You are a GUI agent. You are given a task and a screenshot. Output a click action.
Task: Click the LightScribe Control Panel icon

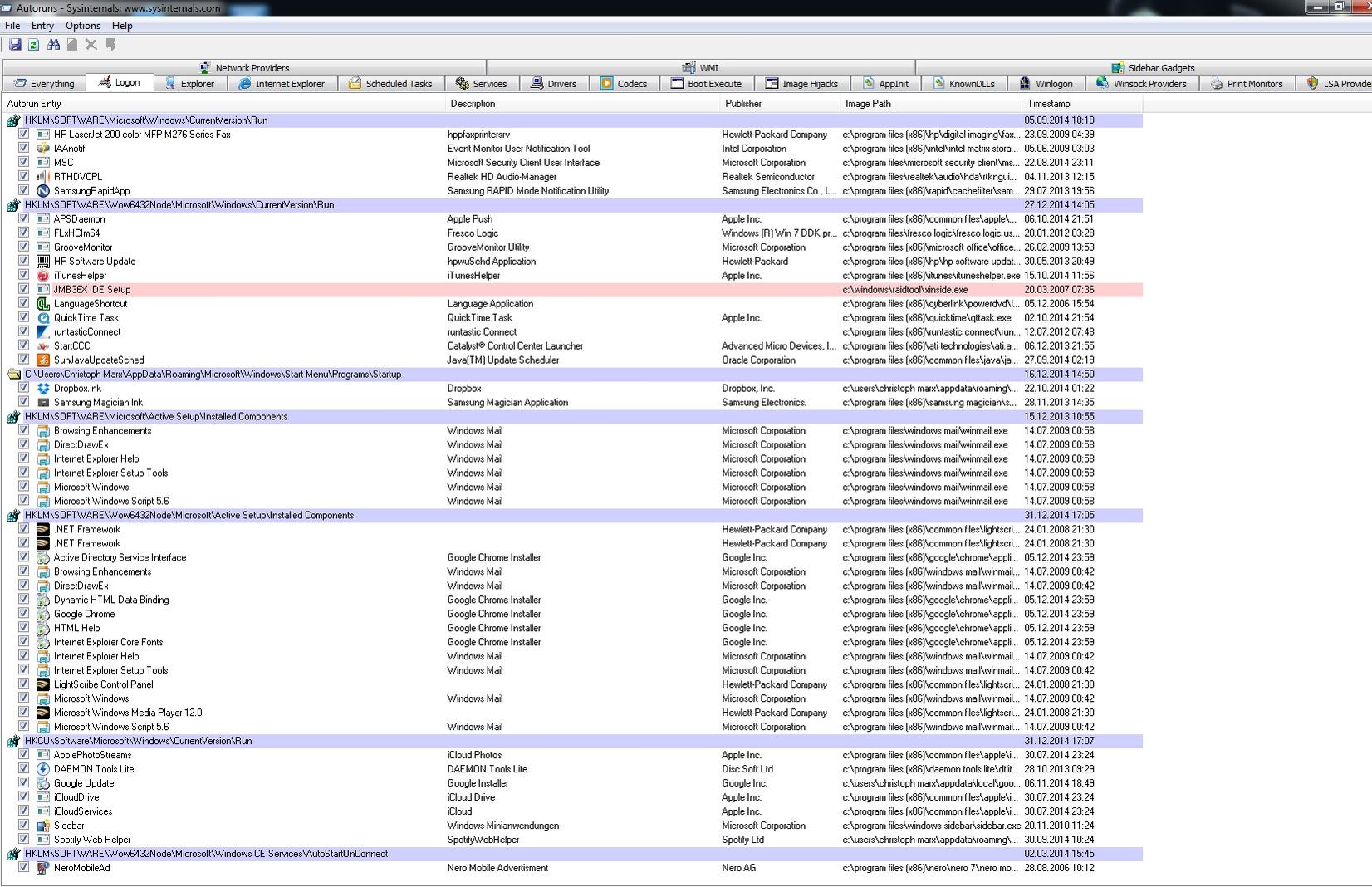coord(43,685)
